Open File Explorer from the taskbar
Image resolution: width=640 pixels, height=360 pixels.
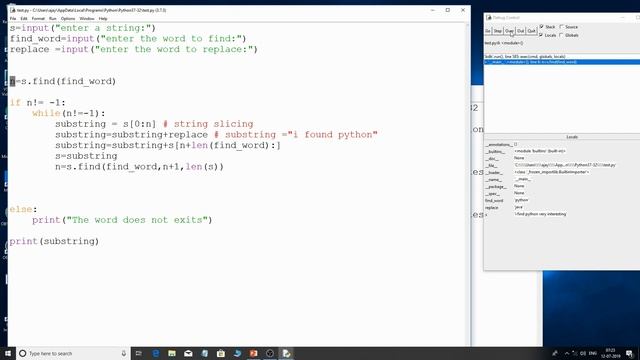click(x=172, y=353)
